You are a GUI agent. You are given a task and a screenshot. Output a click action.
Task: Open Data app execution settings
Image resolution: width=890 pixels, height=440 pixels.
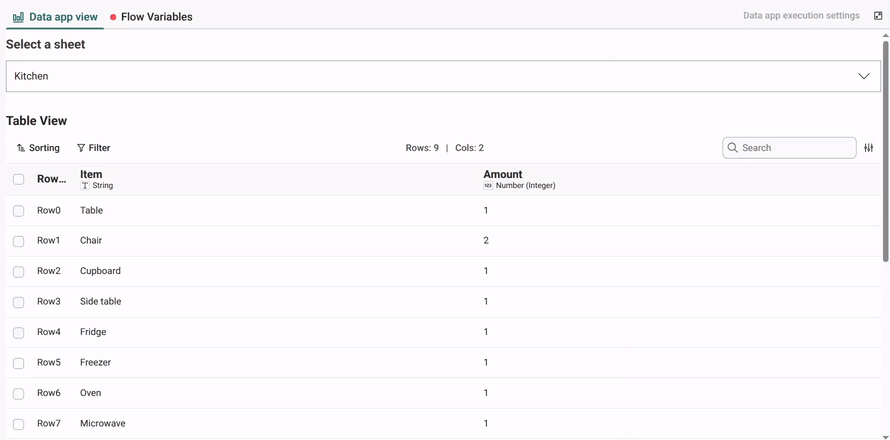[801, 15]
